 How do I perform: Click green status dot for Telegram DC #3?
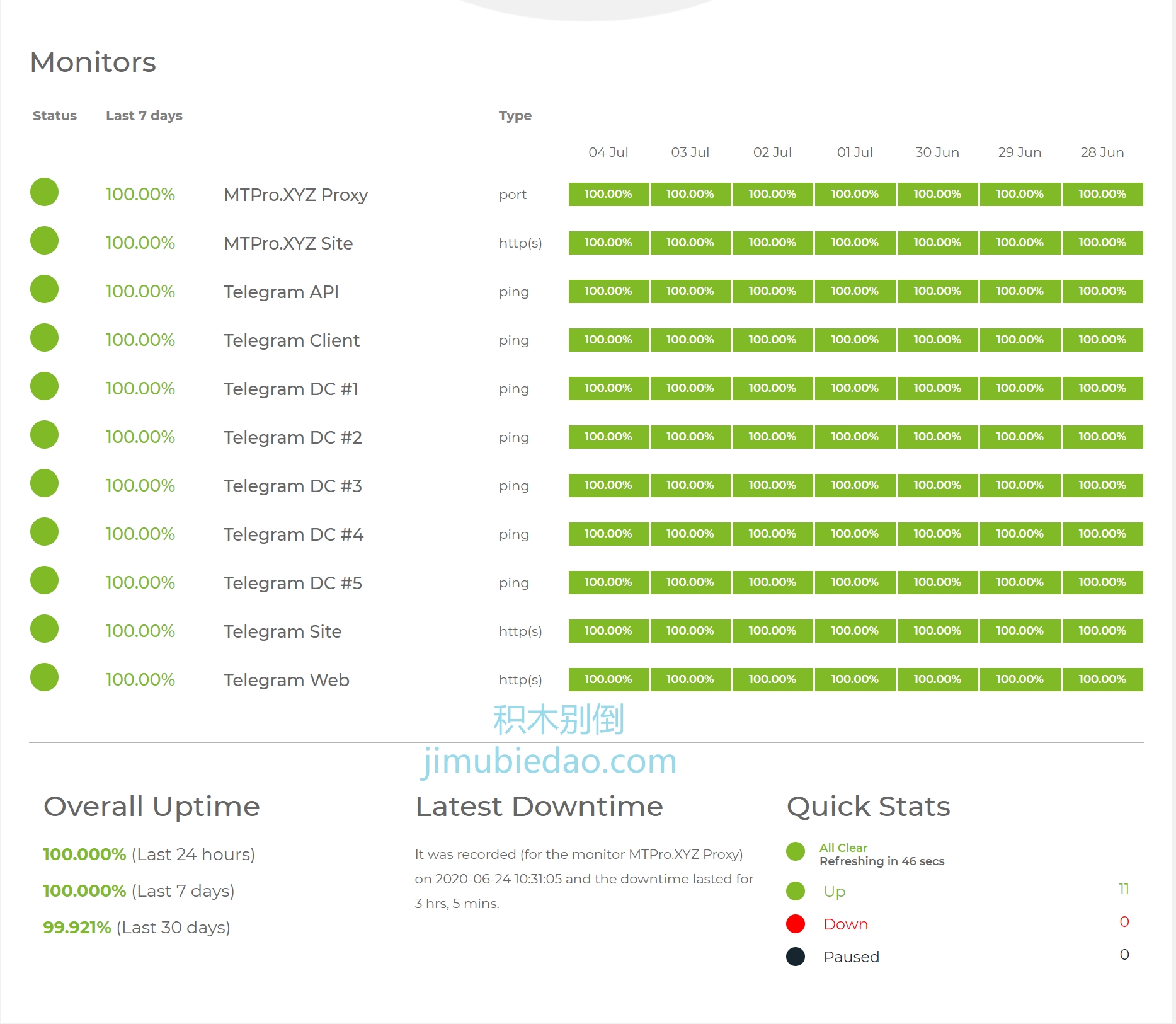pyautogui.click(x=44, y=483)
